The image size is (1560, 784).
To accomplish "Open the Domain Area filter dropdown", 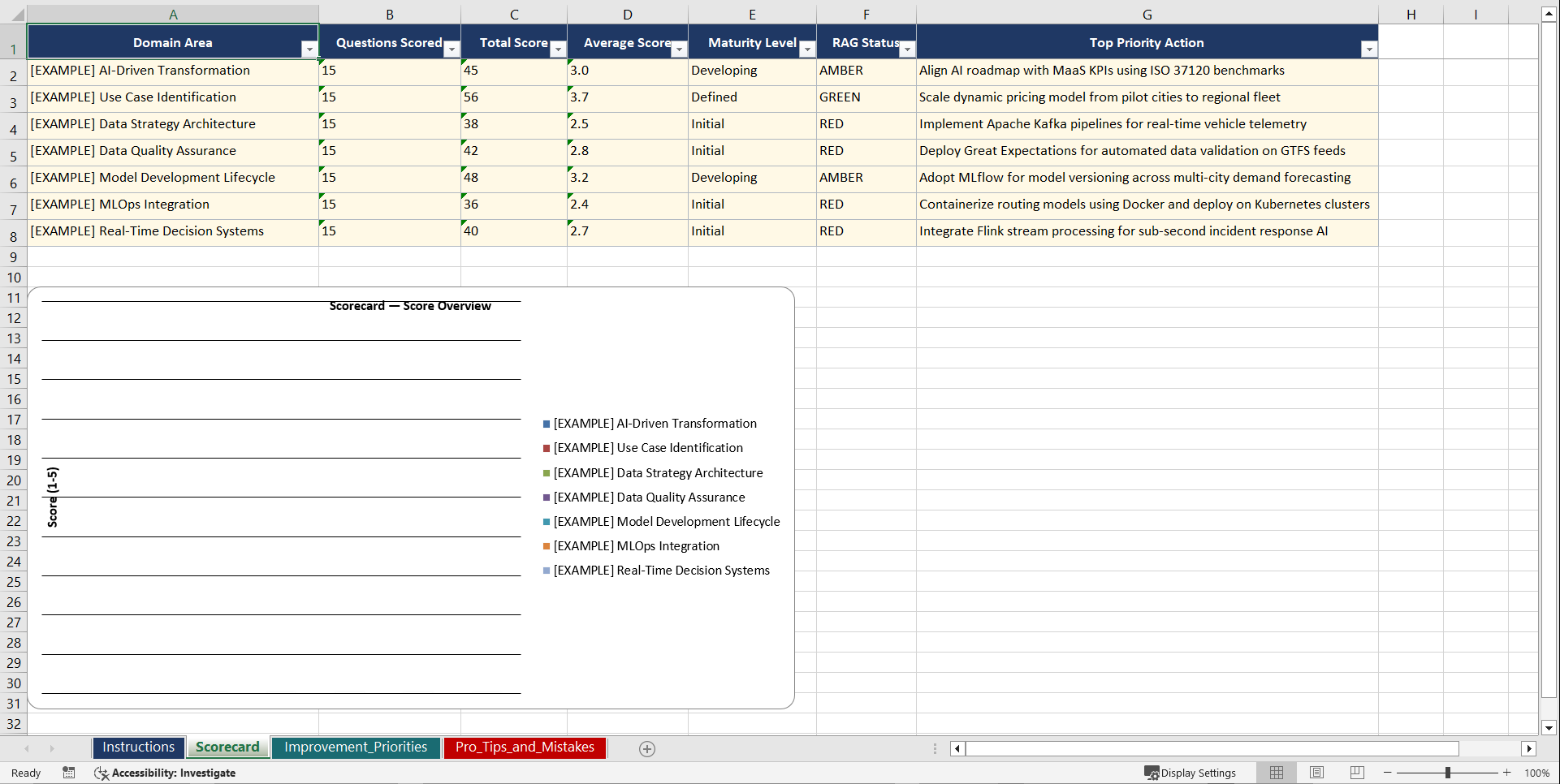I will pyautogui.click(x=309, y=50).
